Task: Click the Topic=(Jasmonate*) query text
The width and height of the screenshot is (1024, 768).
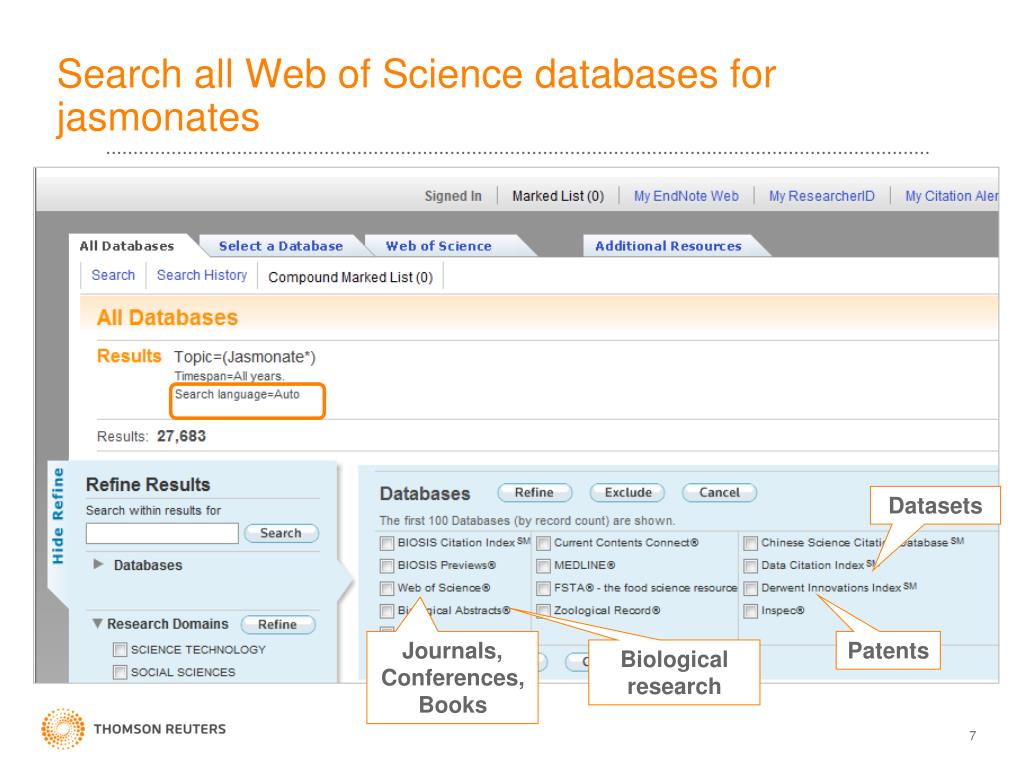Action: tap(245, 357)
